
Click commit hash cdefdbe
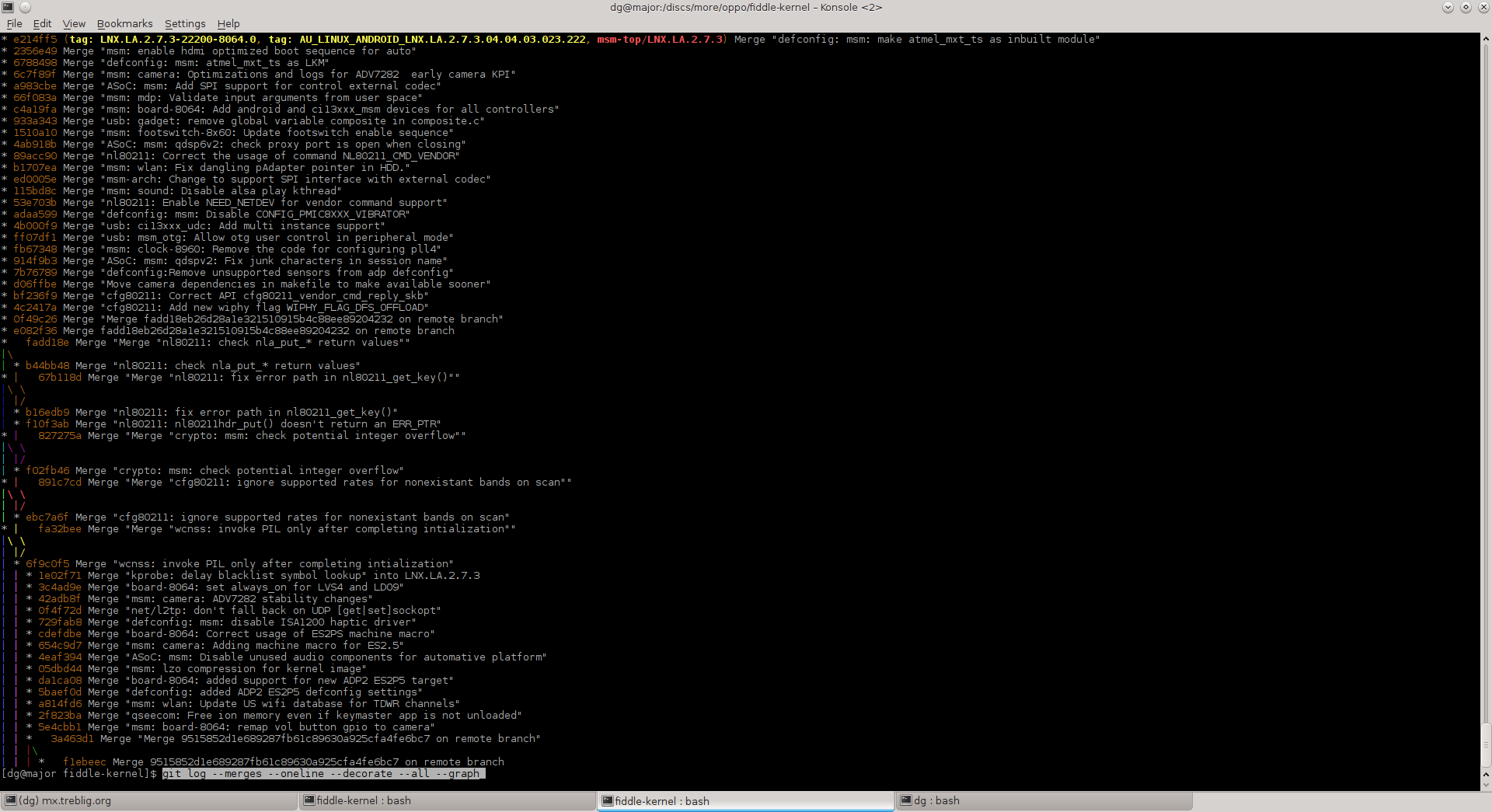(x=60, y=633)
